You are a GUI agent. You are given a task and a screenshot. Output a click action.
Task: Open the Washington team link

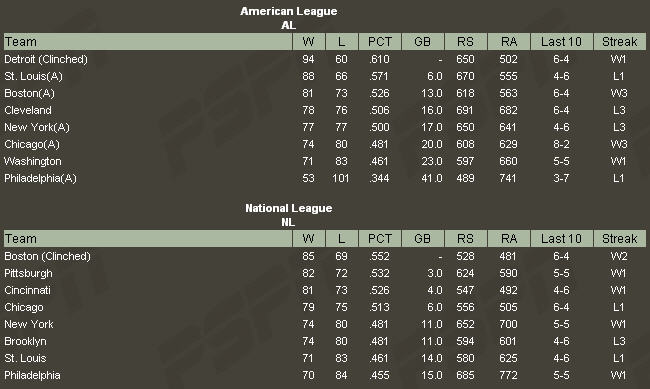[x=33, y=161]
